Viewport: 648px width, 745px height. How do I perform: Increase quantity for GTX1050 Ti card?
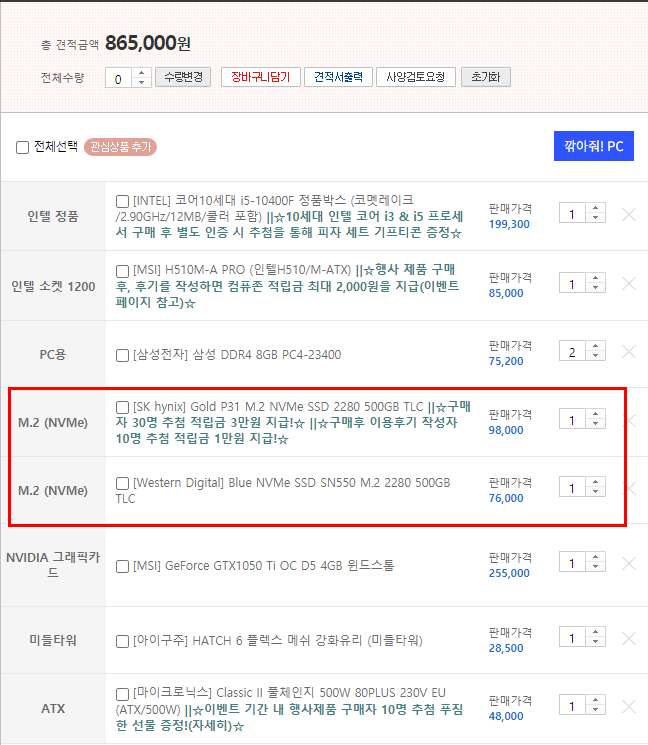(x=595, y=556)
